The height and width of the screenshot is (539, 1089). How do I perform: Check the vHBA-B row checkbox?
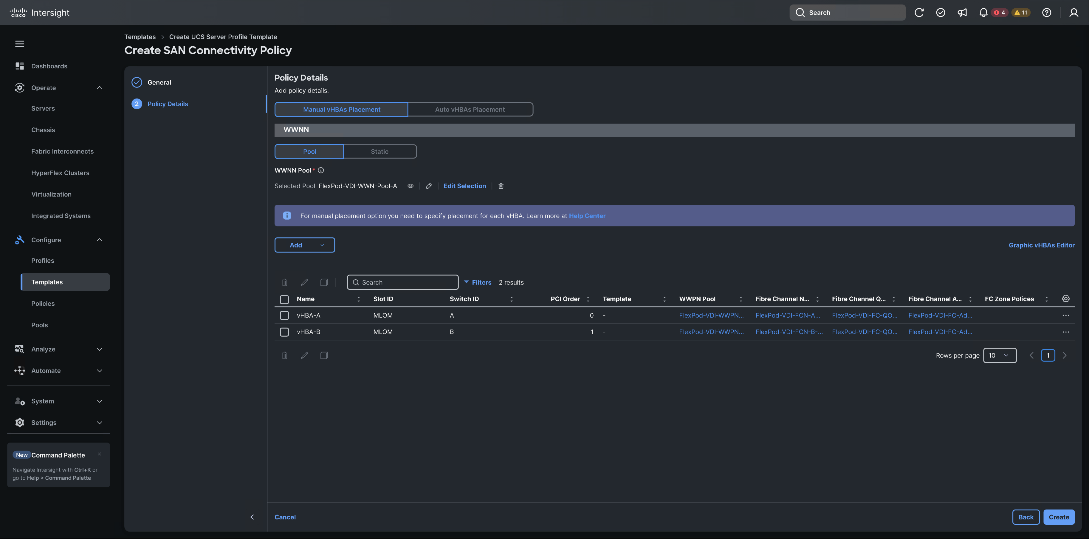(284, 332)
